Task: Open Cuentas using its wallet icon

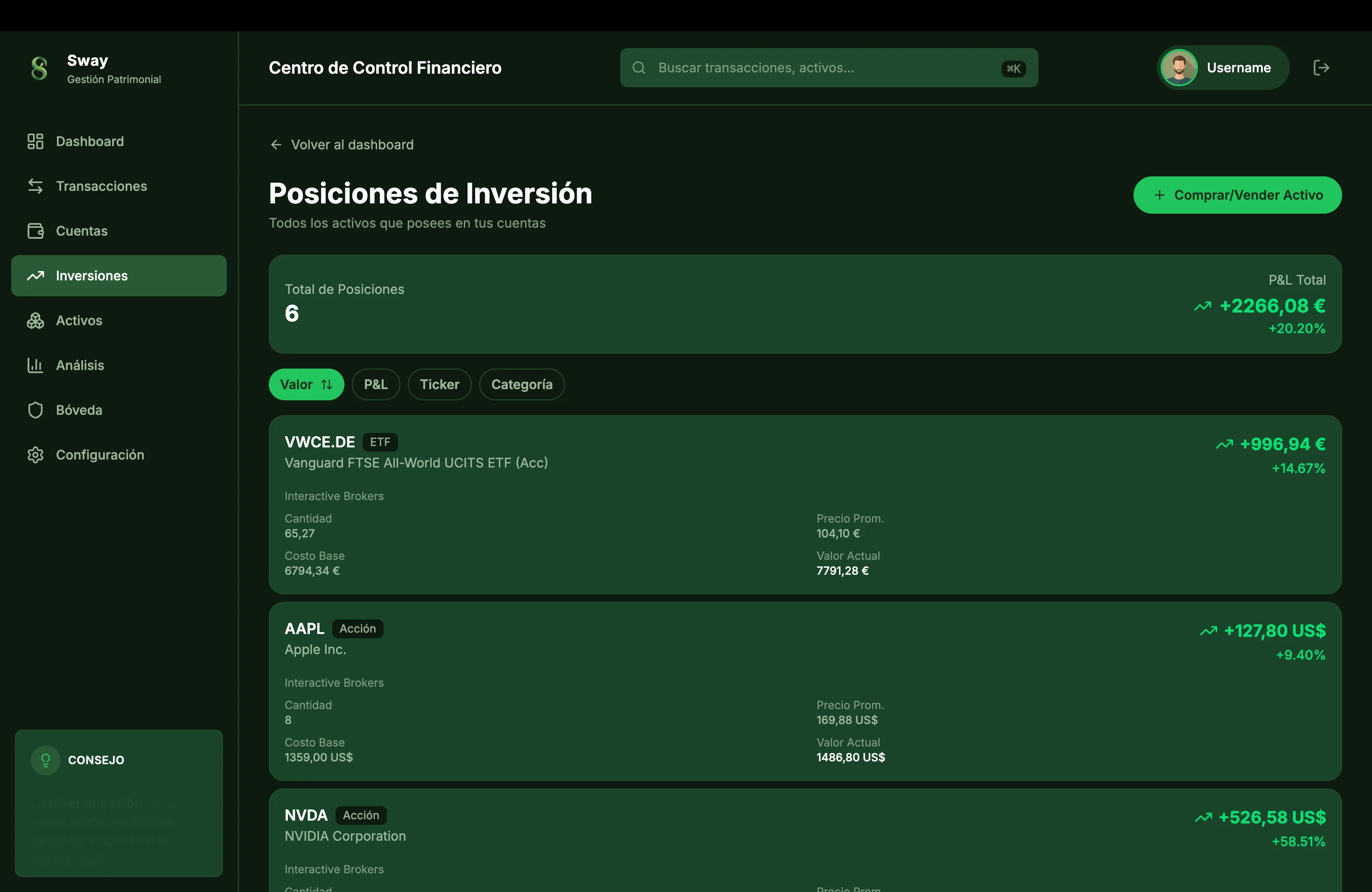Action: pyautogui.click(x=35, y=230)
